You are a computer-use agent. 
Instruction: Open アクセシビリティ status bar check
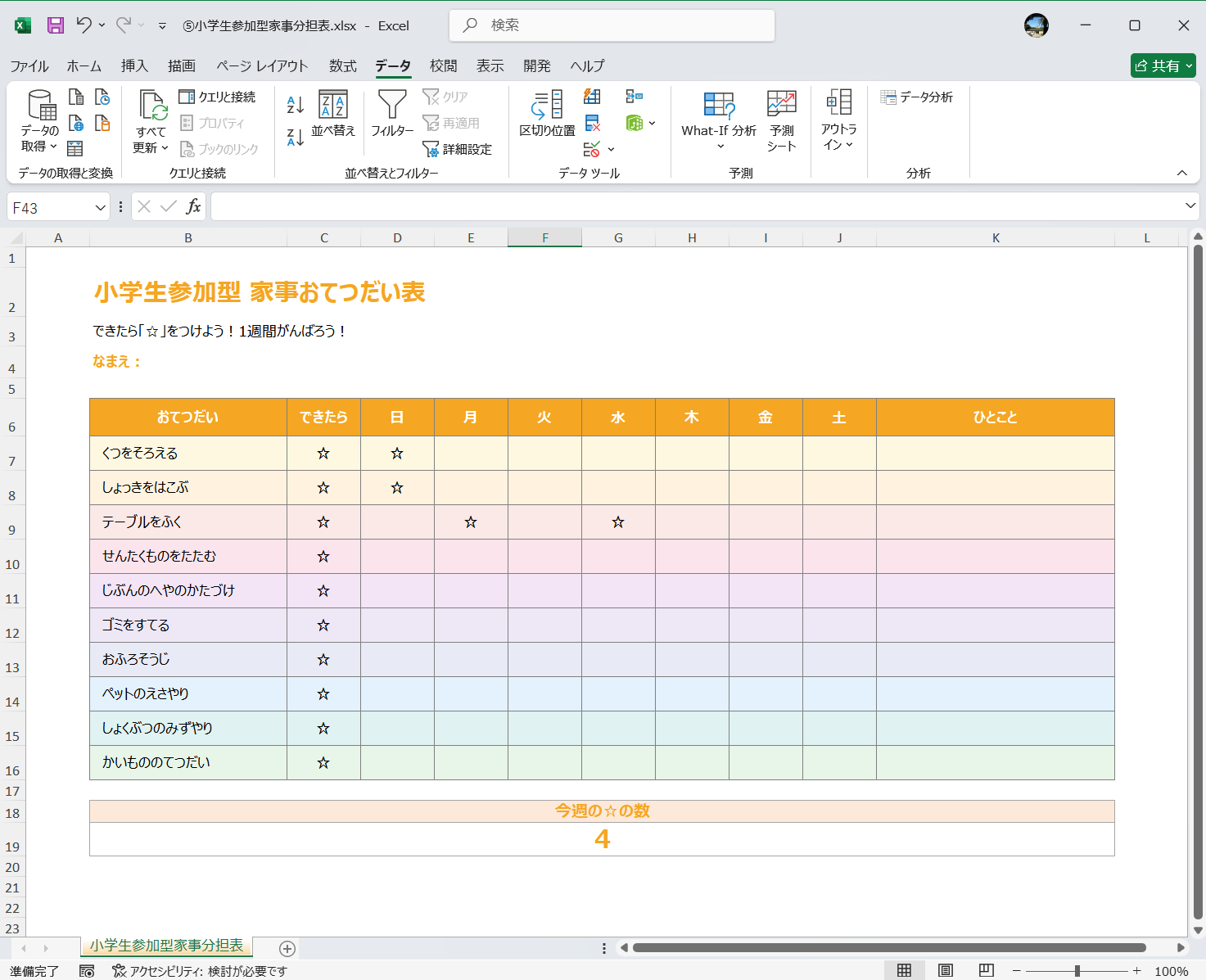(x=200, y=971)
